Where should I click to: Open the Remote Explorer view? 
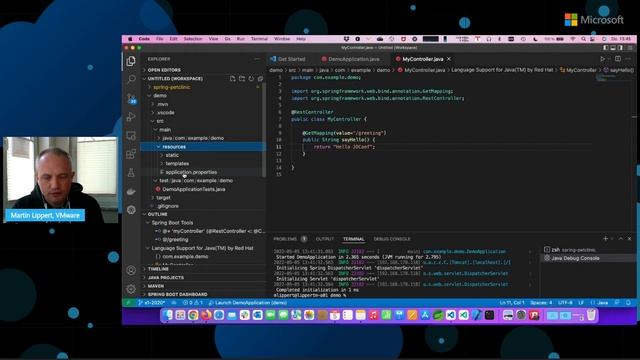[x=131, y=136]
